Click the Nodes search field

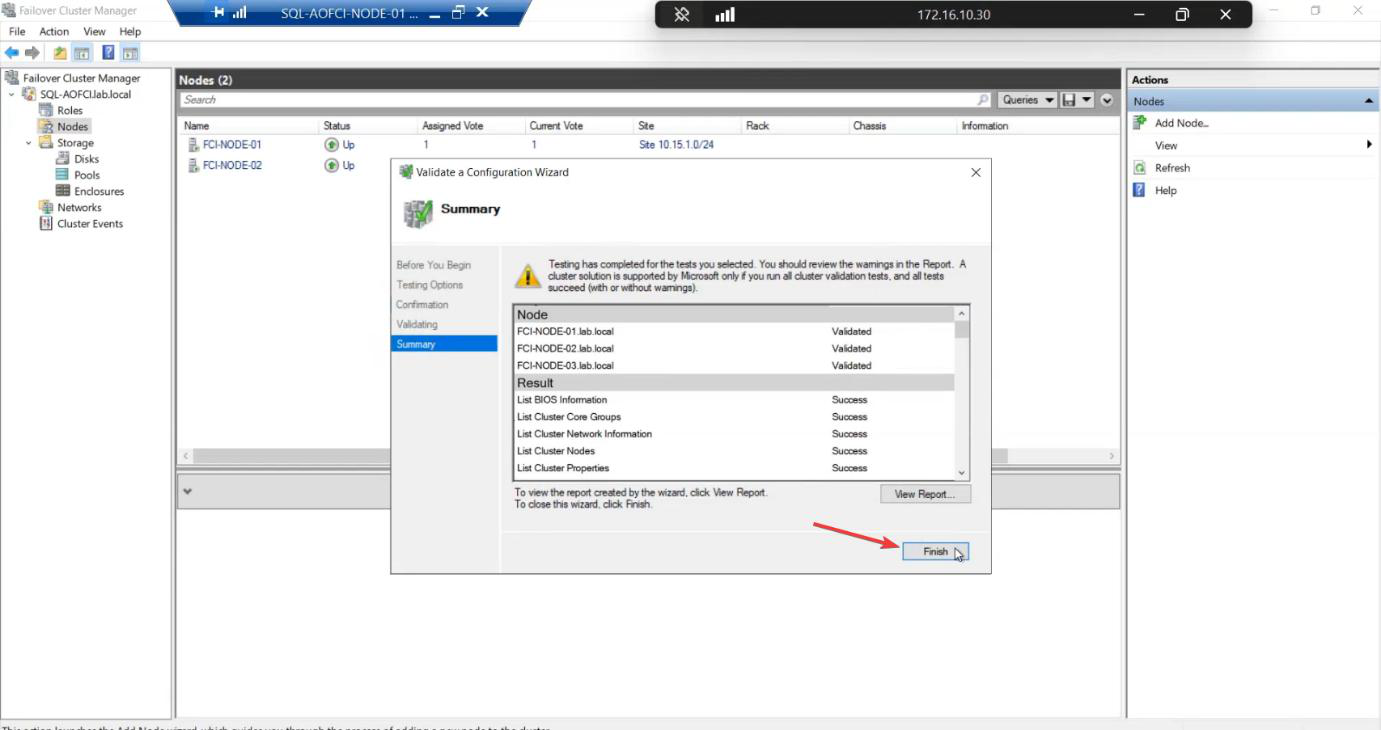click(x=577, y=100)
